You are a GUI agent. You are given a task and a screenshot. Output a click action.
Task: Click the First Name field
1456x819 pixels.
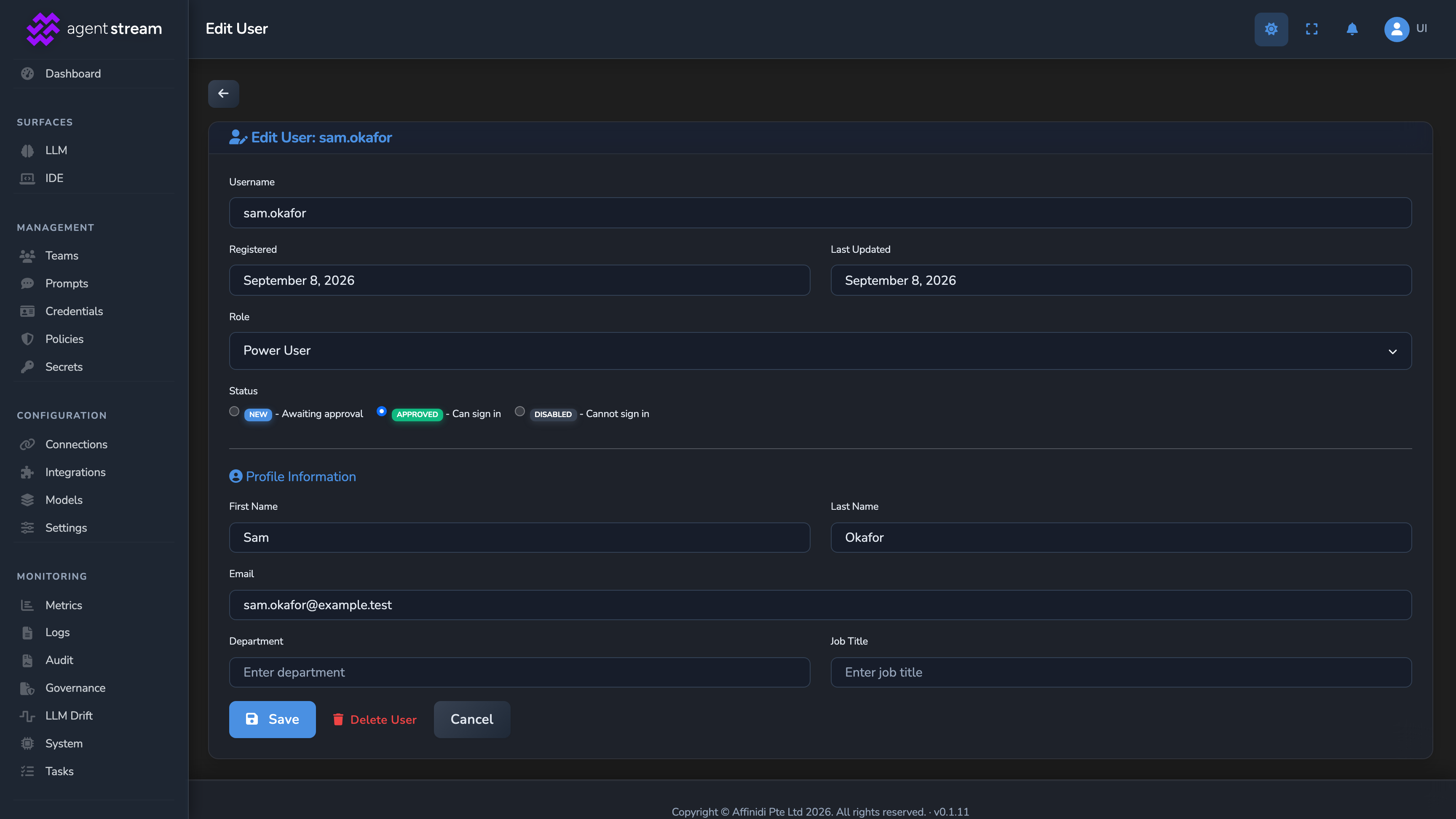pyautogui.click(x=519, y=537)
